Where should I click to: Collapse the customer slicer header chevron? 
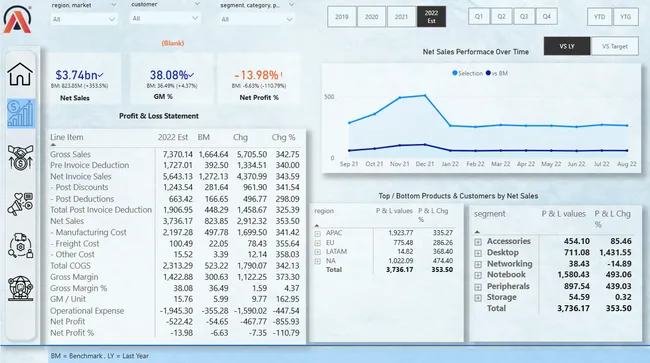coord(196,4)
